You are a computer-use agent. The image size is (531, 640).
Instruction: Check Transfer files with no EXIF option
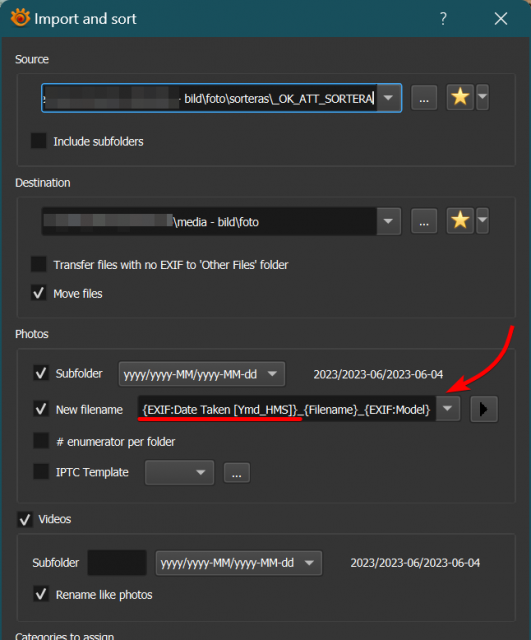coord(39,264)
